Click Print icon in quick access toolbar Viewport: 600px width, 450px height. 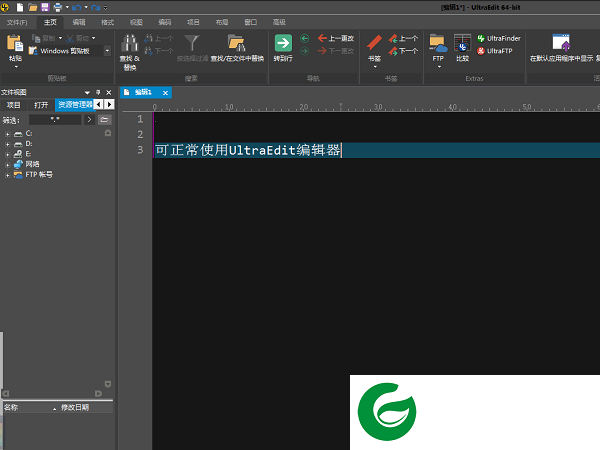(57, 7)
